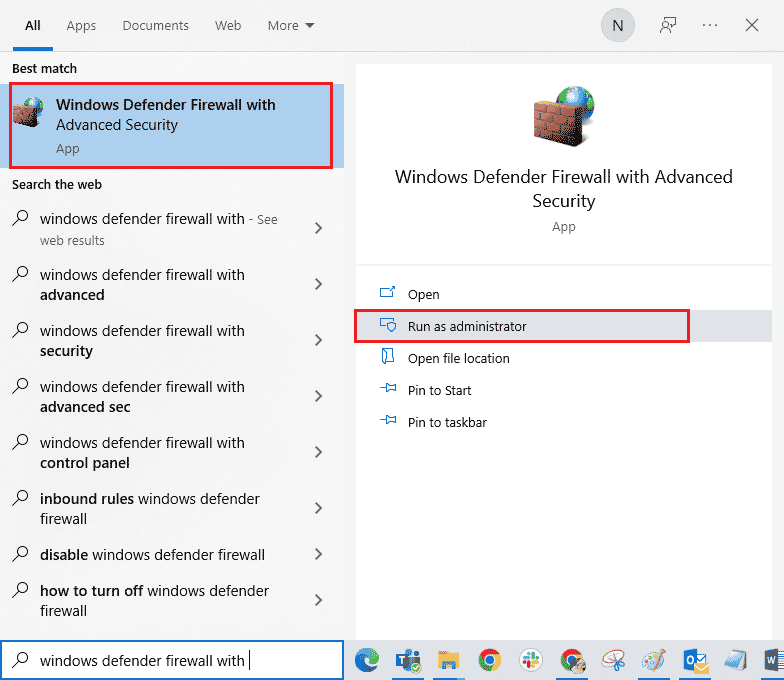Screen dimensions: 784x680
Task: Switch to the Apps tab
Action: click(x=81, y=26)
